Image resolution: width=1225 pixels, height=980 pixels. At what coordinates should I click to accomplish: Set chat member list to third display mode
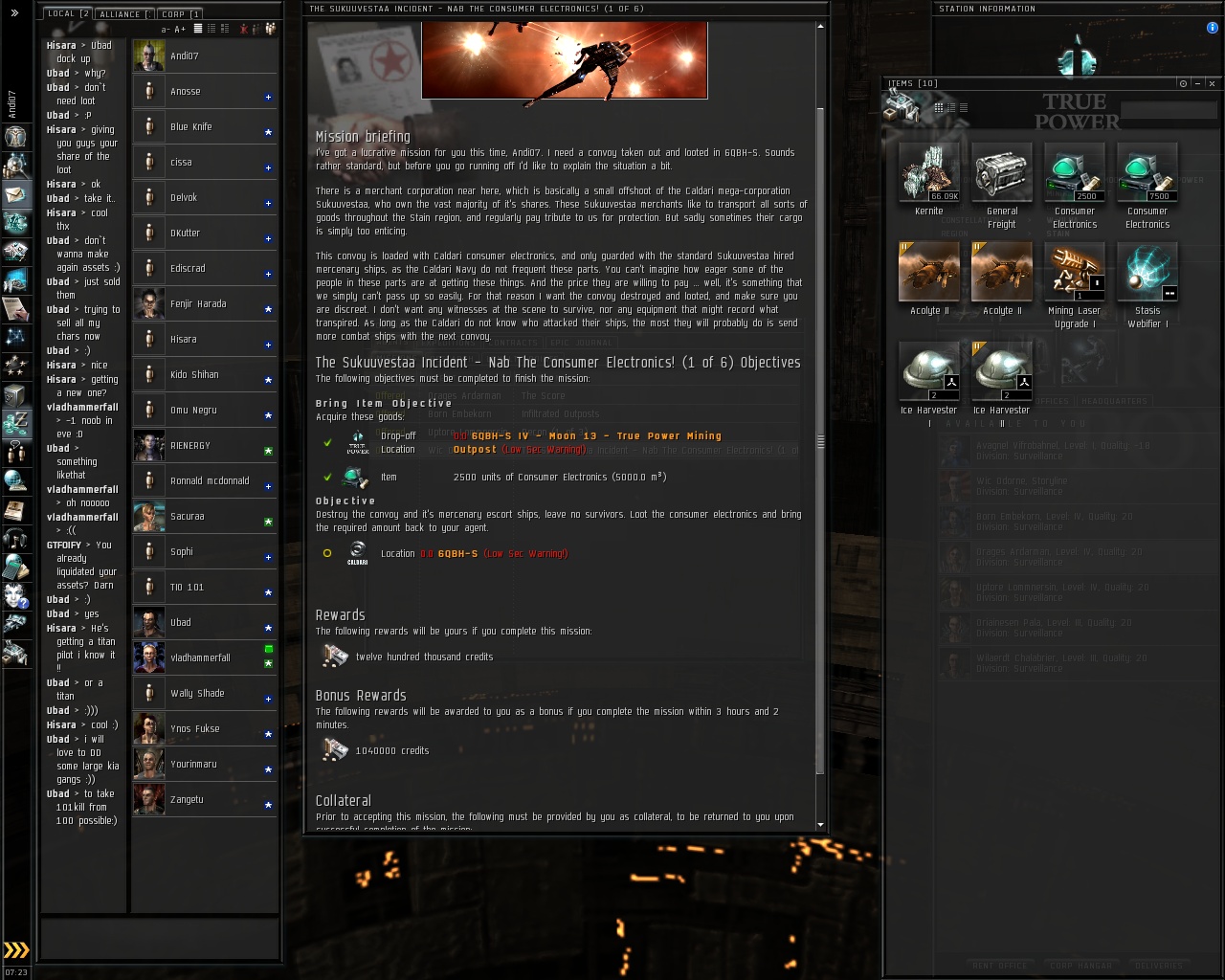225,29
